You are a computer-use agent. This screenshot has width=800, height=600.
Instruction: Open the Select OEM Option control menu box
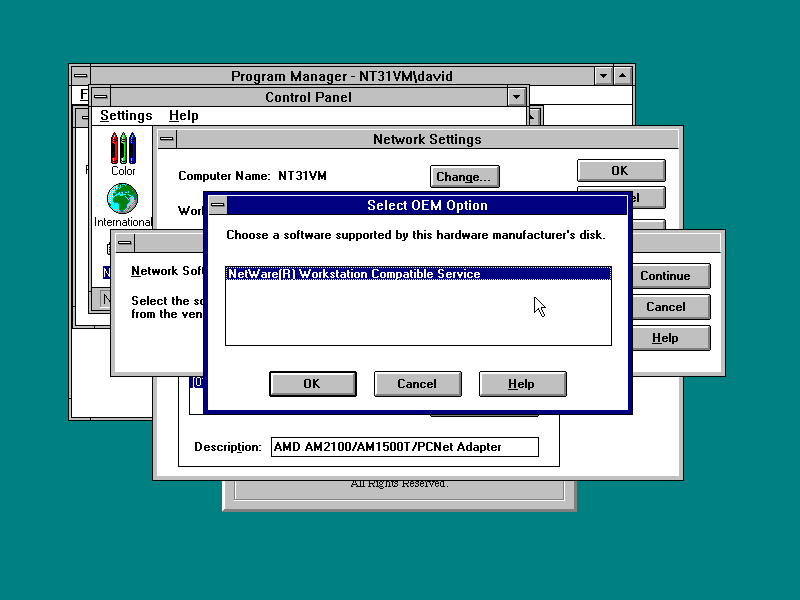pos(218,205)
